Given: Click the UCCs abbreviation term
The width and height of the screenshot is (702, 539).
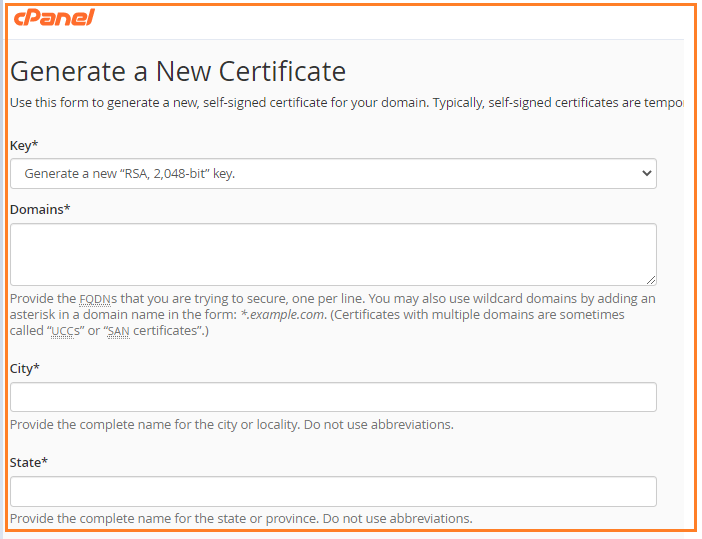Looking at the screenshot, I should (65, 331).
